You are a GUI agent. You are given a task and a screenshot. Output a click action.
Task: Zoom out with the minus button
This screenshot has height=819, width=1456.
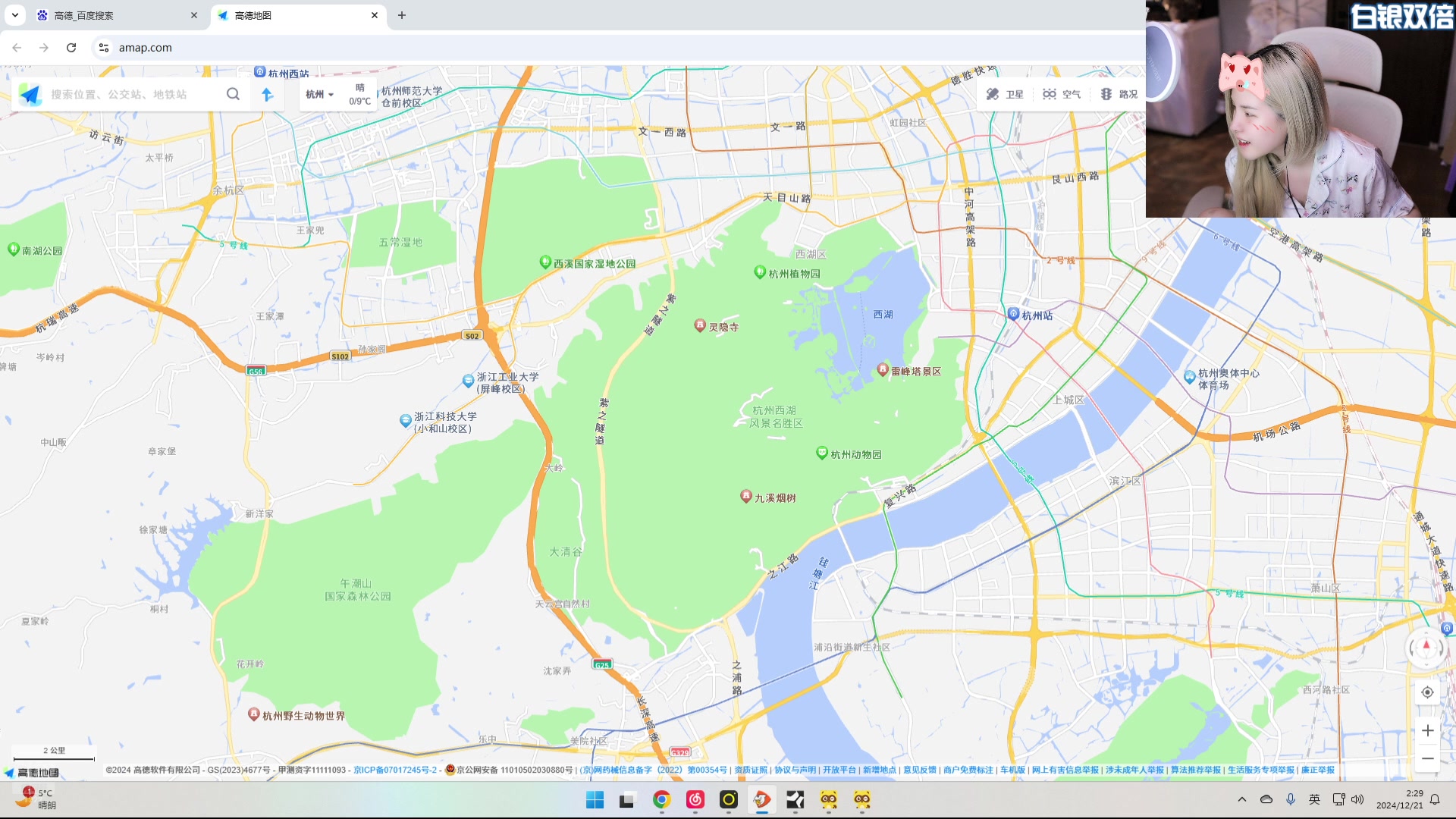pos(1427,758)
